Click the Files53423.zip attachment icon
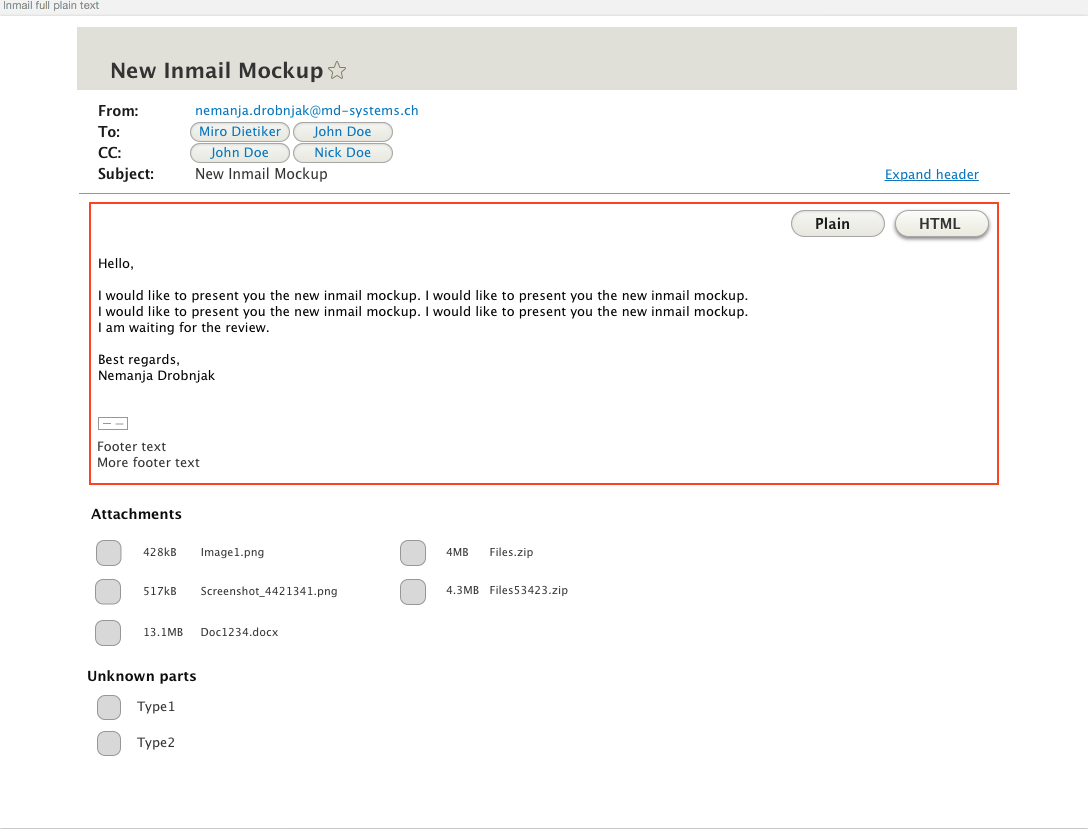This screenshot has width=1088, height=829. 413,592
